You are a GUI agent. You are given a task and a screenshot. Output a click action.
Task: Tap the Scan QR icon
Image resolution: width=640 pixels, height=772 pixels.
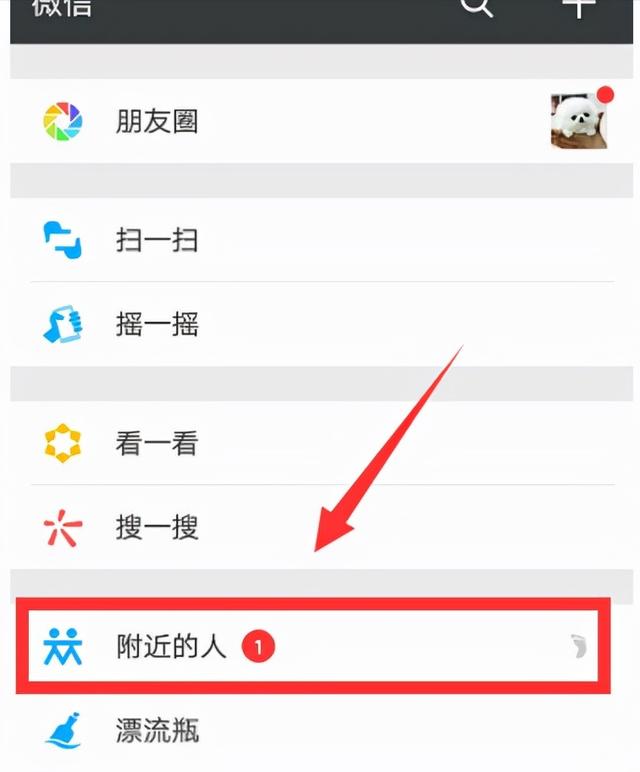[x=63, y=240]
